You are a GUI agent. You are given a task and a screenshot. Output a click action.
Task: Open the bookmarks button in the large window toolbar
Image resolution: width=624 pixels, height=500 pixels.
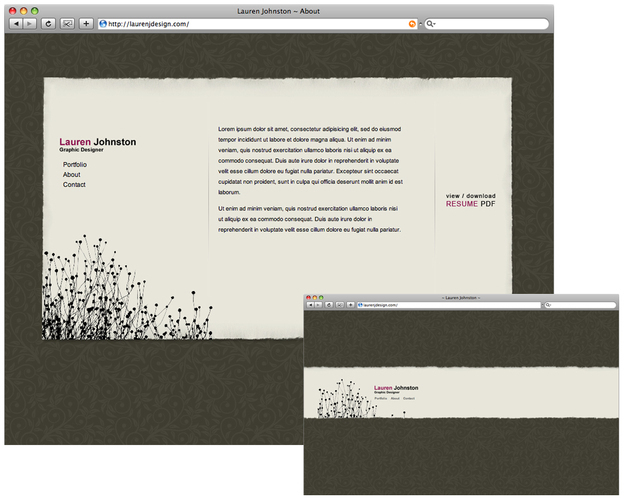pyautogui.click(x=67, y=24)
